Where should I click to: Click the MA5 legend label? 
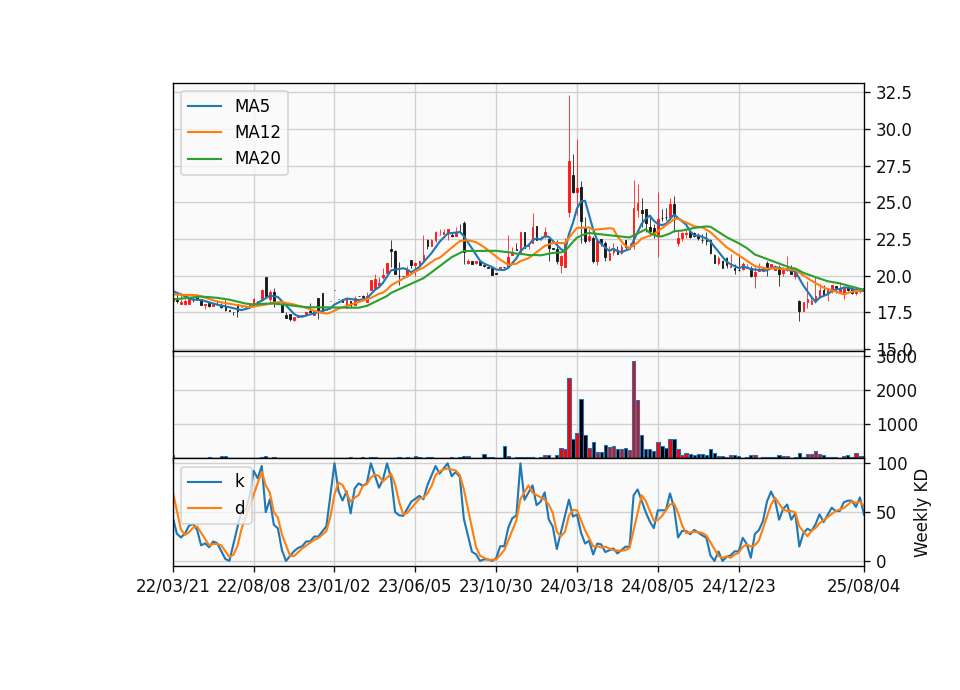tap(252, 106)
